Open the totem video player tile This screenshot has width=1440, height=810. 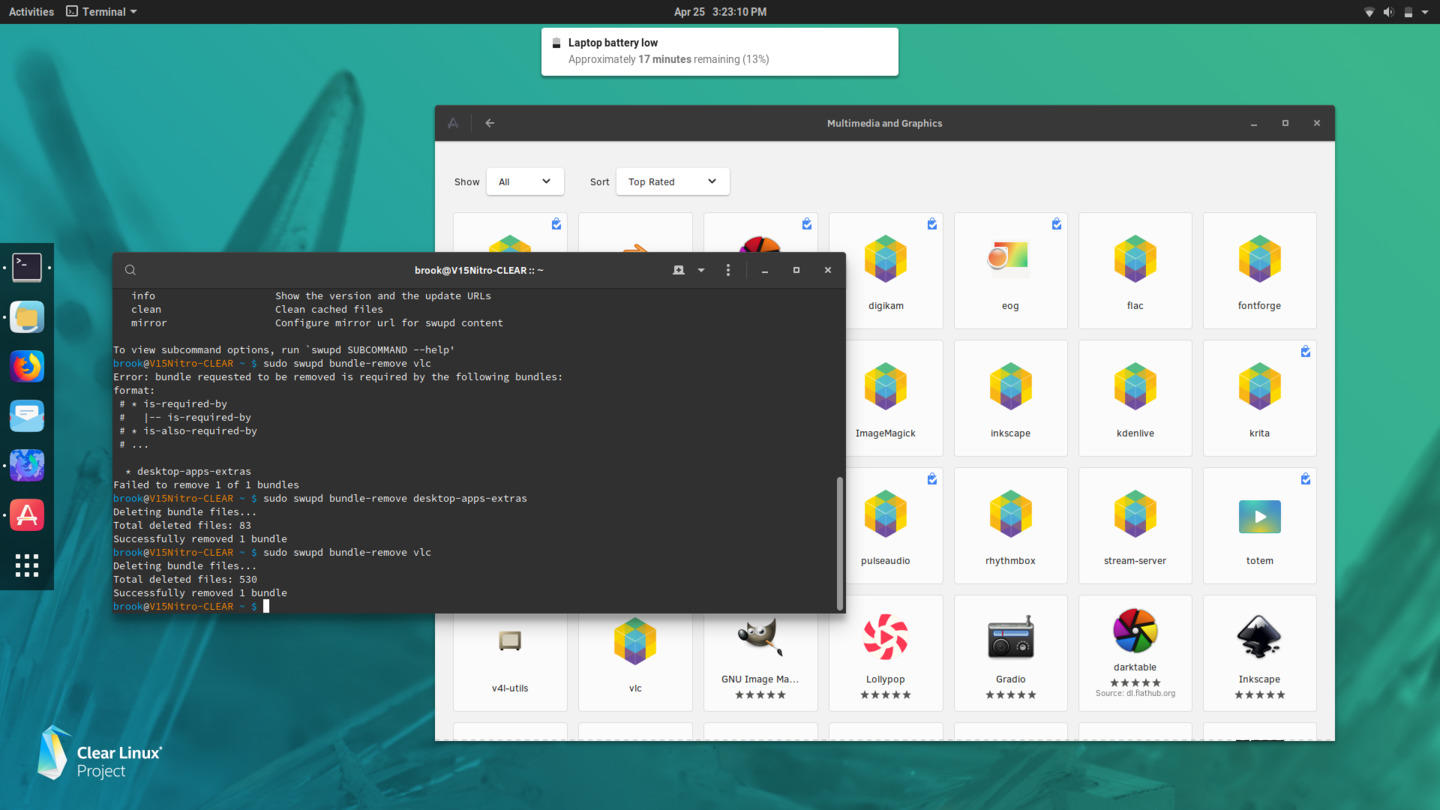1259,526
